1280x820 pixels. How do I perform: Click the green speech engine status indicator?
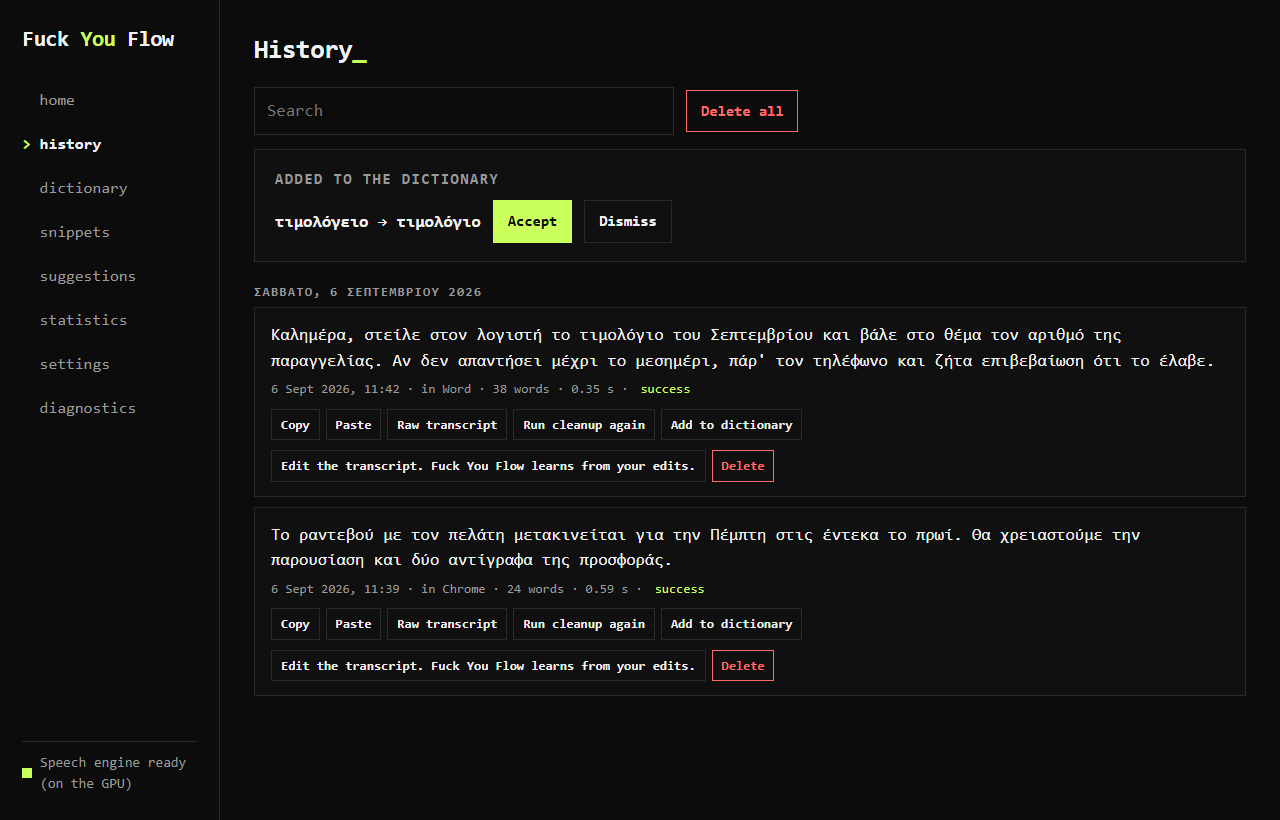(27, 773)
